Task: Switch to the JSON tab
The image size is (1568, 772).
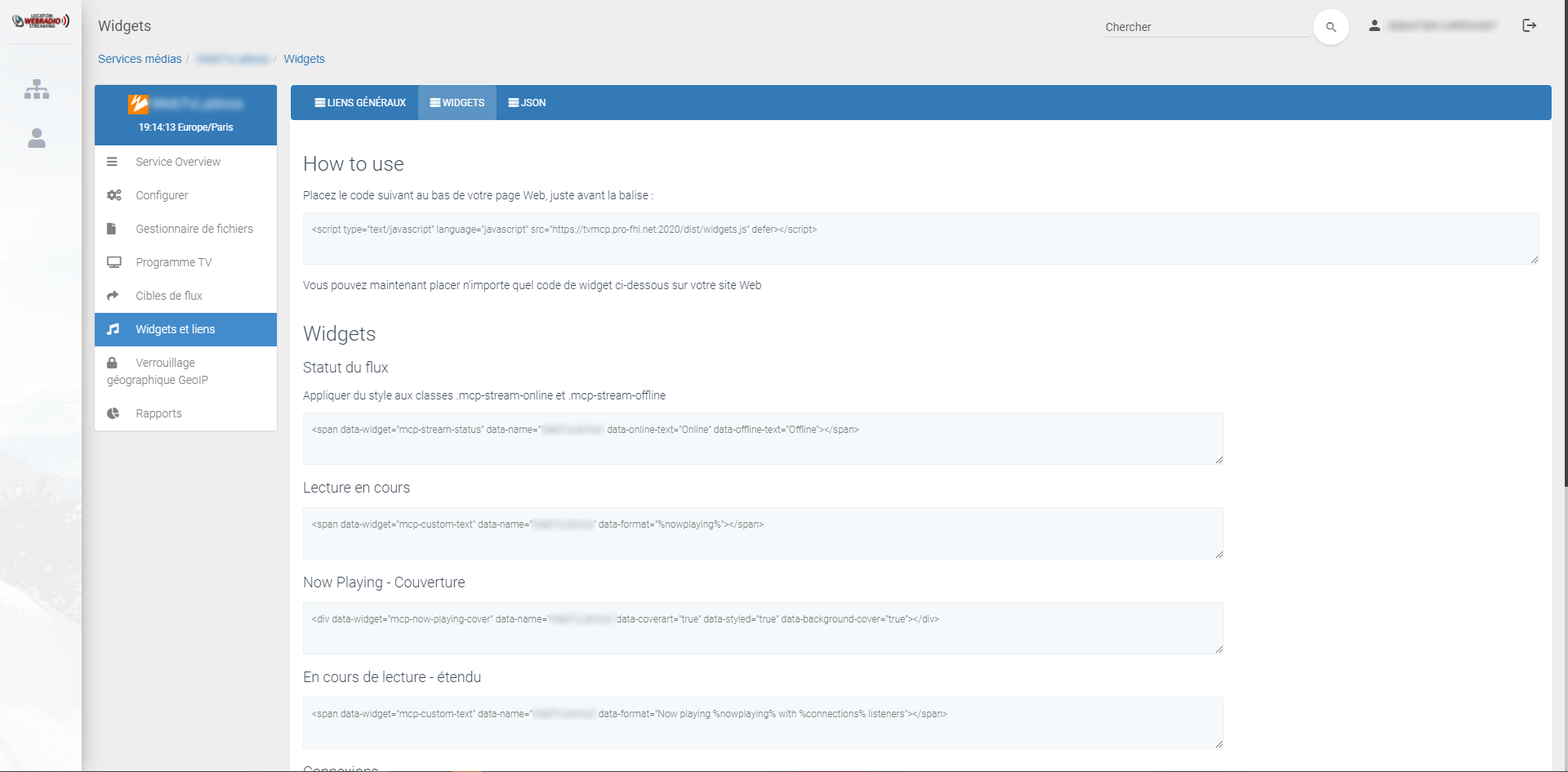Action: coord(527,103)
